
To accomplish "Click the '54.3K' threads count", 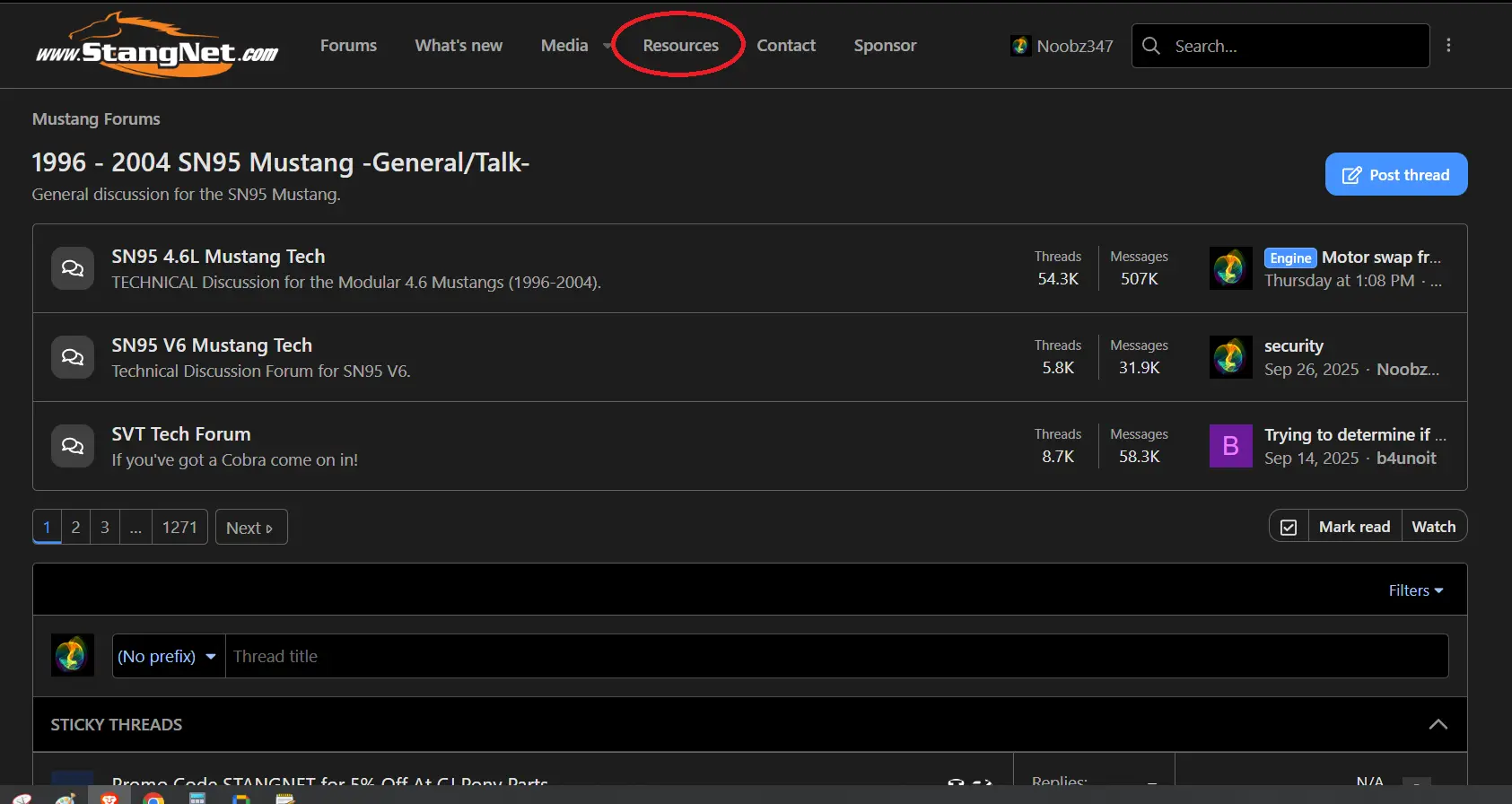I will point(1058,279).
